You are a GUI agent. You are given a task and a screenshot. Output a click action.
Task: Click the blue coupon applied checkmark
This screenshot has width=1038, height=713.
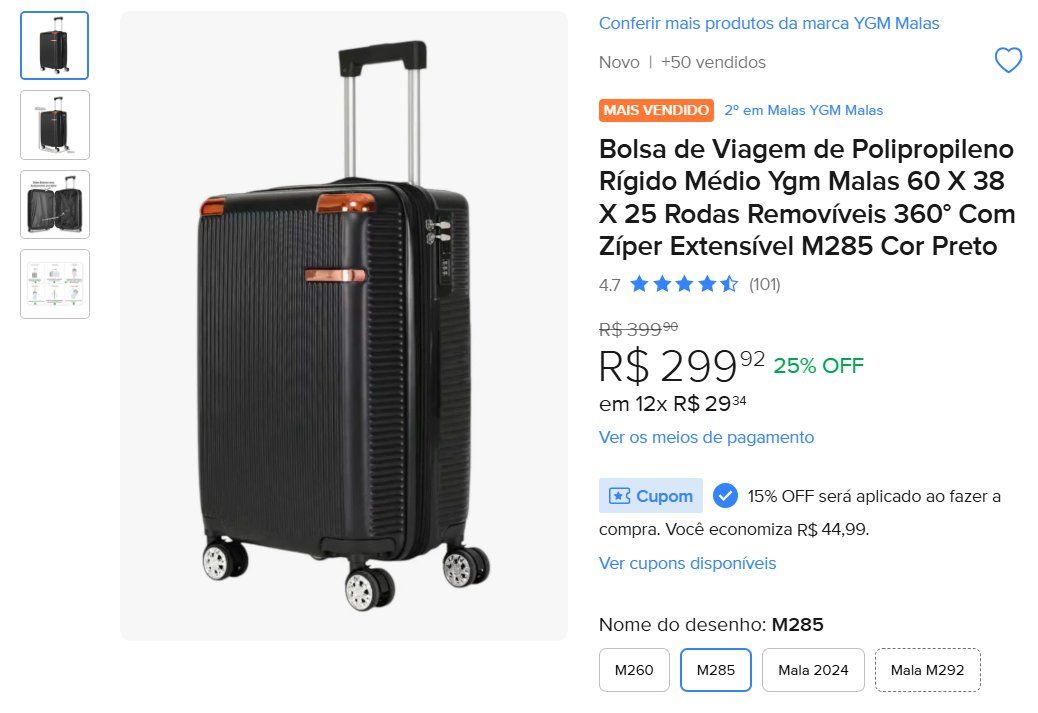point(725,496)
